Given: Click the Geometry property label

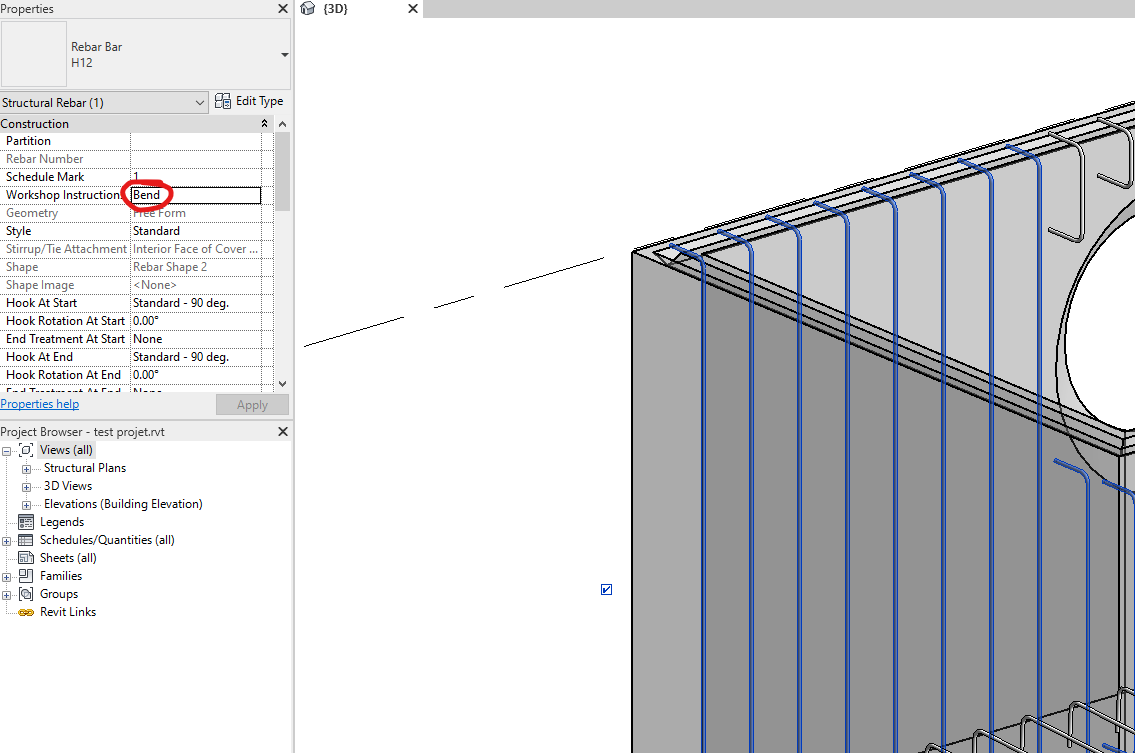Looking at the screenshot, I should 31,213.
